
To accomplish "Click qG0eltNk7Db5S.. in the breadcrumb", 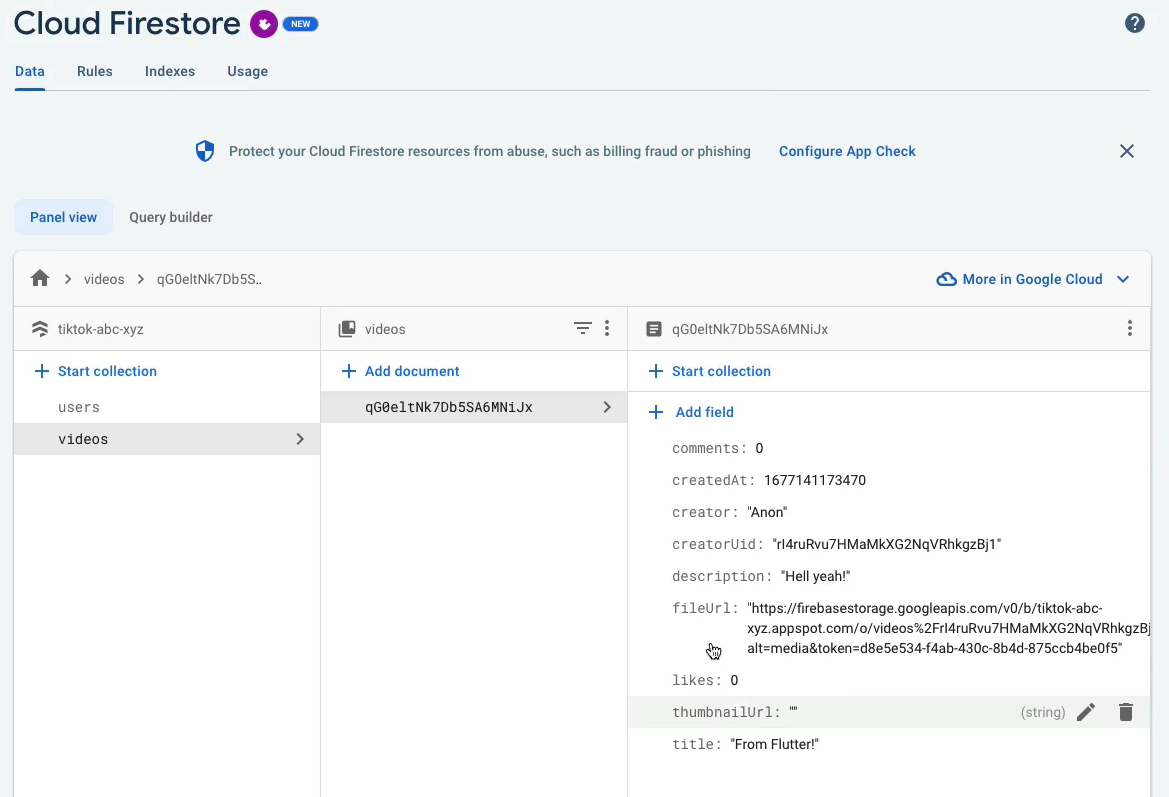I will pos(209,279).
